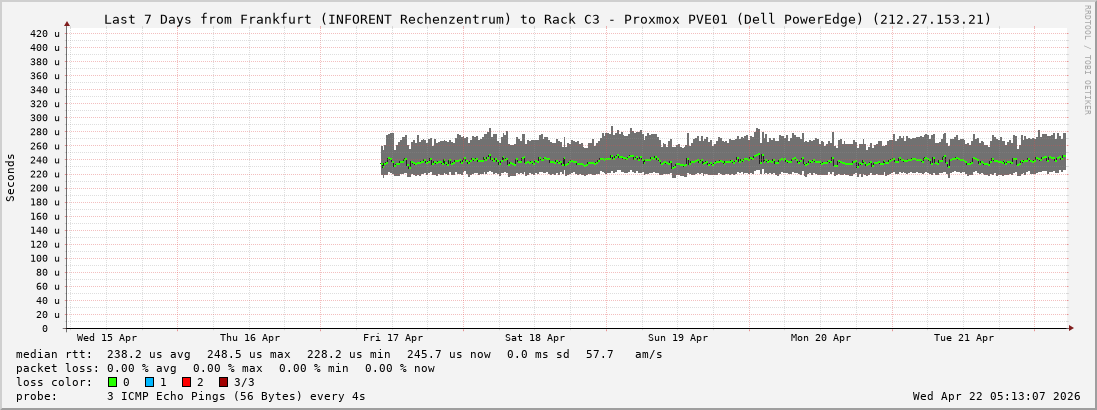Click the packet loss statistics line
1097x410 pixels.
click(x=225, y=368)
